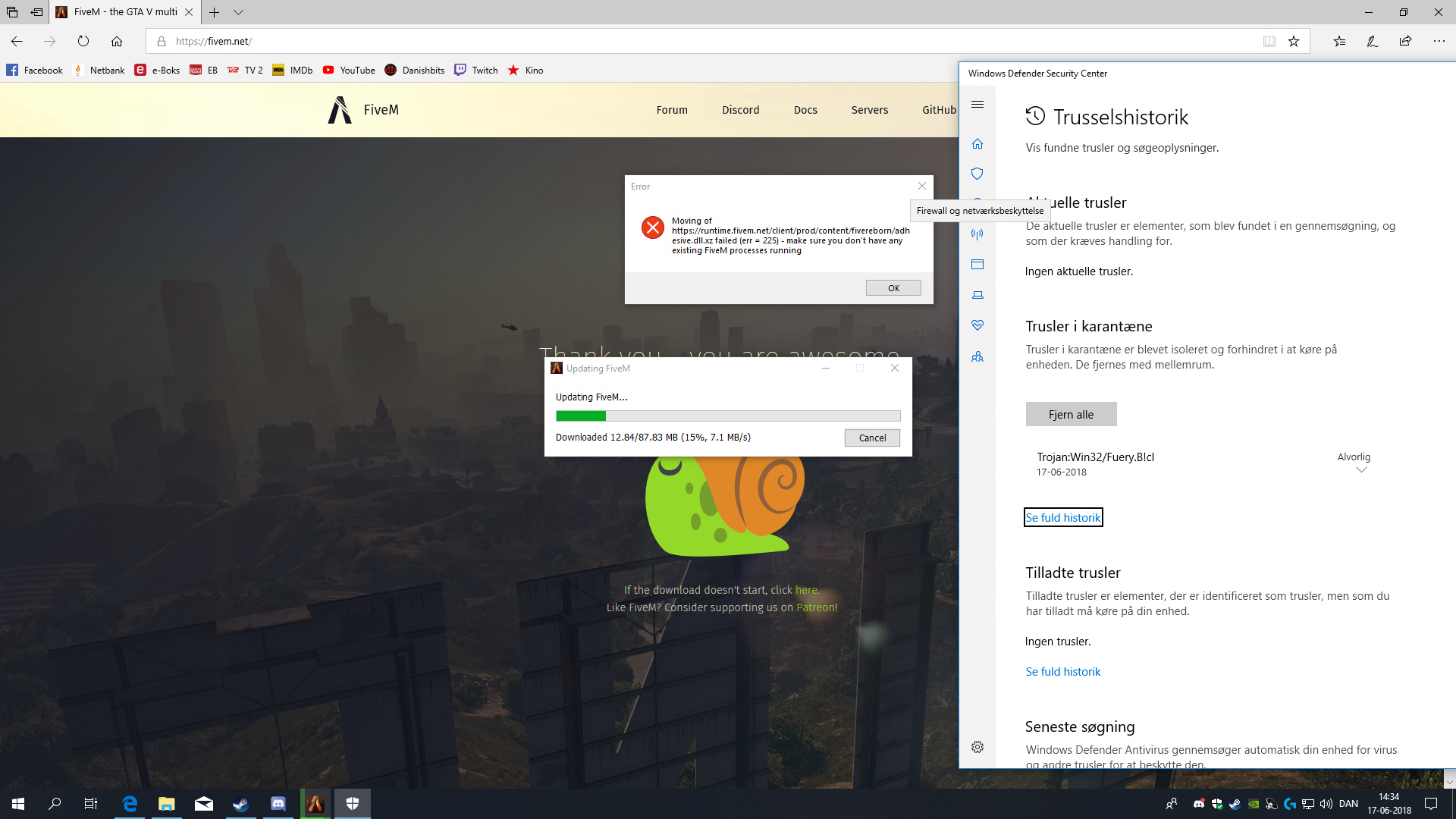Click the FiveM update progress bar
This screenshot has width=1456, height=819.
pos(728,416)
